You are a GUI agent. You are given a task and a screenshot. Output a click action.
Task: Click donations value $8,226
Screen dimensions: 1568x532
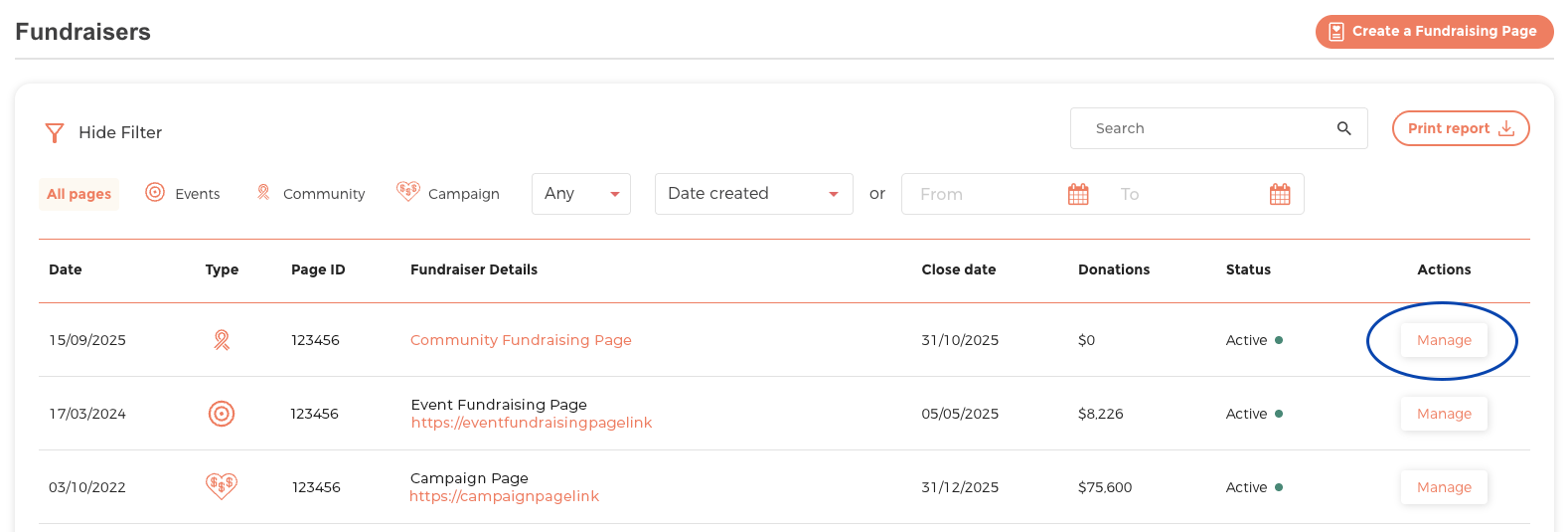coord(1101,414)
